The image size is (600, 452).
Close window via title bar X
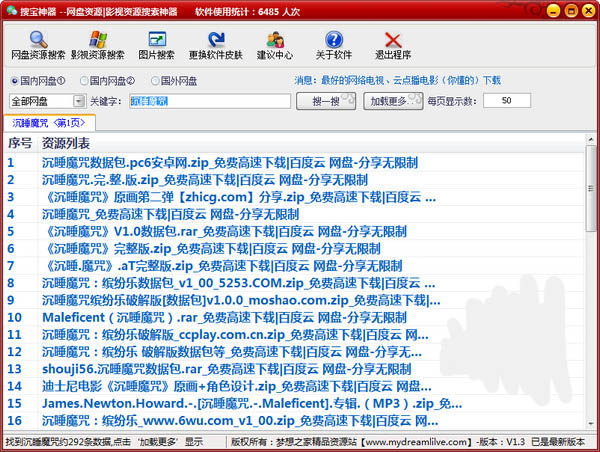[589, 11]
